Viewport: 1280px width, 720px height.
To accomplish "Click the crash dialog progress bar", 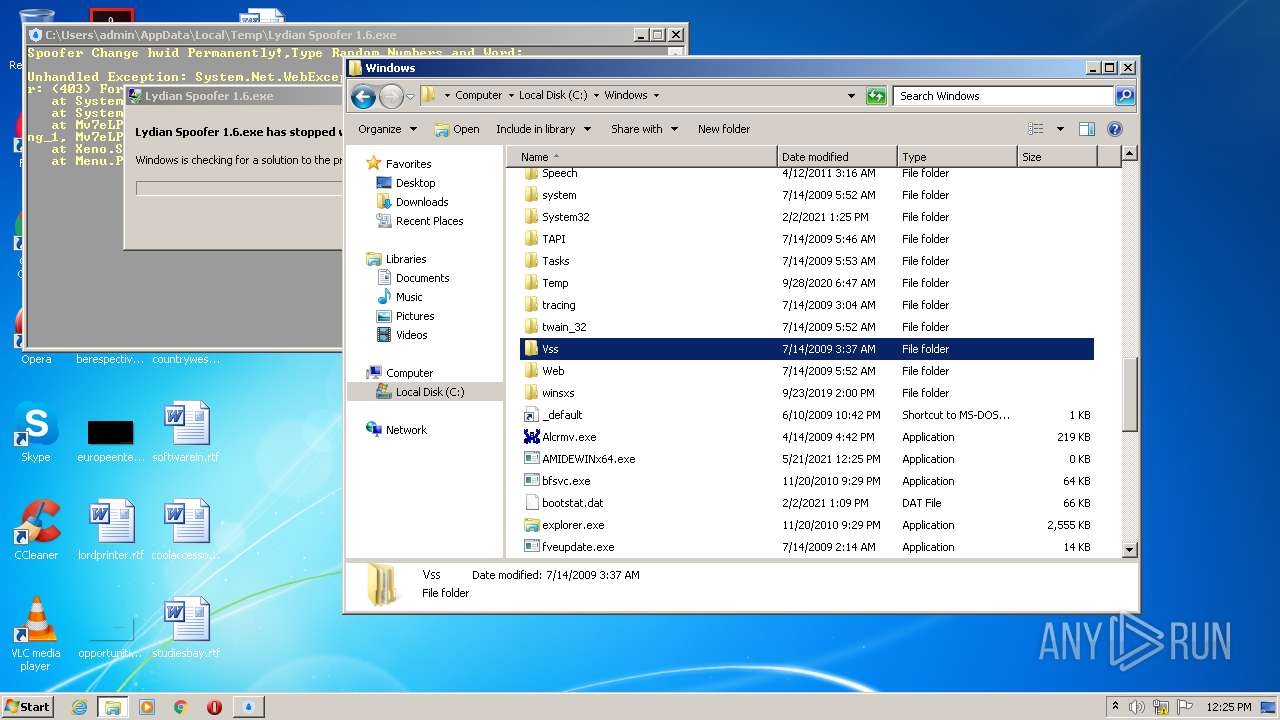I will coord(239,188).
